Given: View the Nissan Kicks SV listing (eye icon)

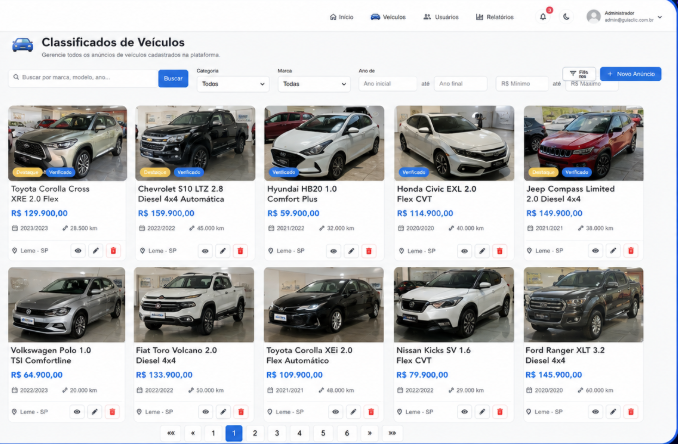Looking at the screenshot, I should click(x=464, y=412).
